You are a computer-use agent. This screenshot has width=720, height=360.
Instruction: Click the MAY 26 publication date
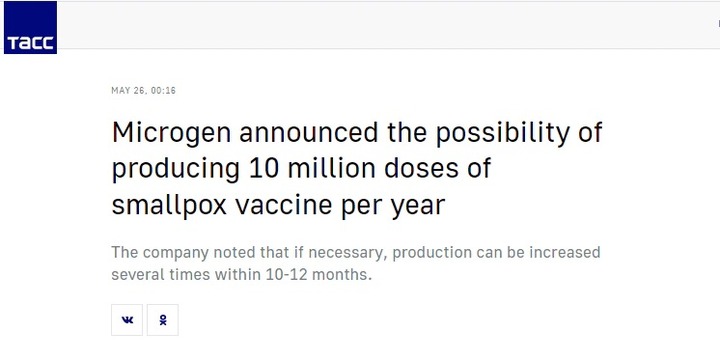(128, 90)
